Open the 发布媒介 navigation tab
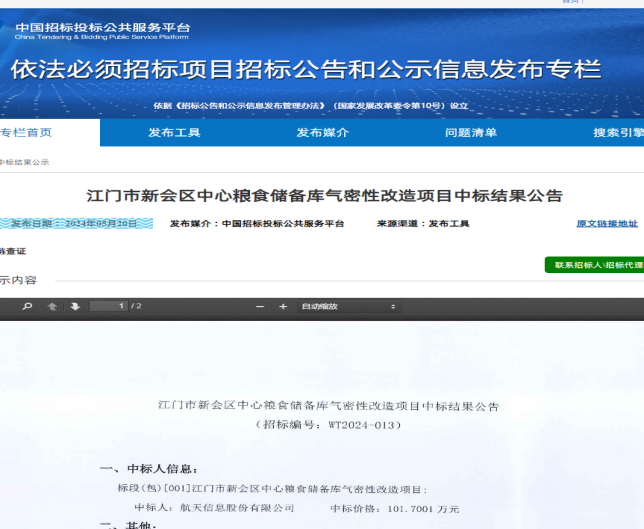This screenshot has height=529, width=644. click(322, 133)
